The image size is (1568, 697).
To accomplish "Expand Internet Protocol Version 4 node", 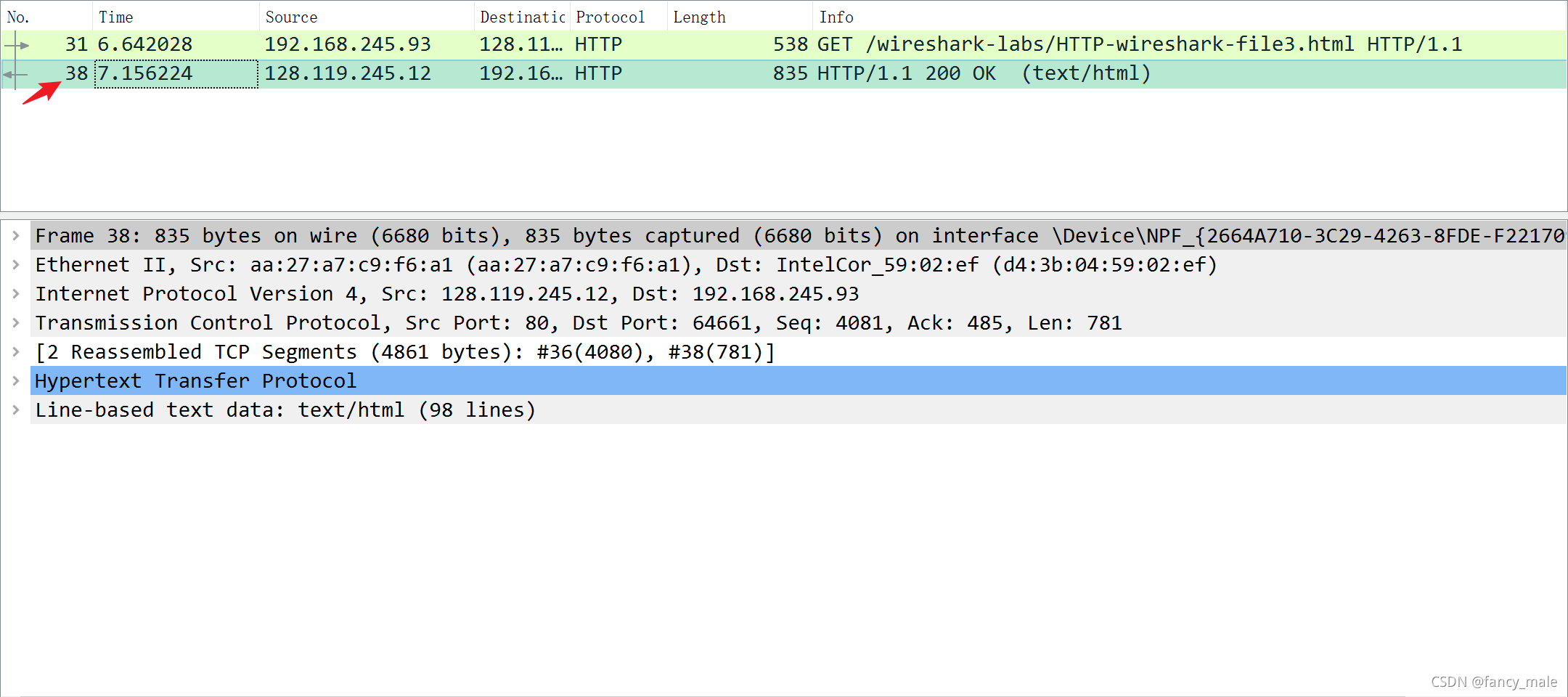I will click(x=16, y=293).
